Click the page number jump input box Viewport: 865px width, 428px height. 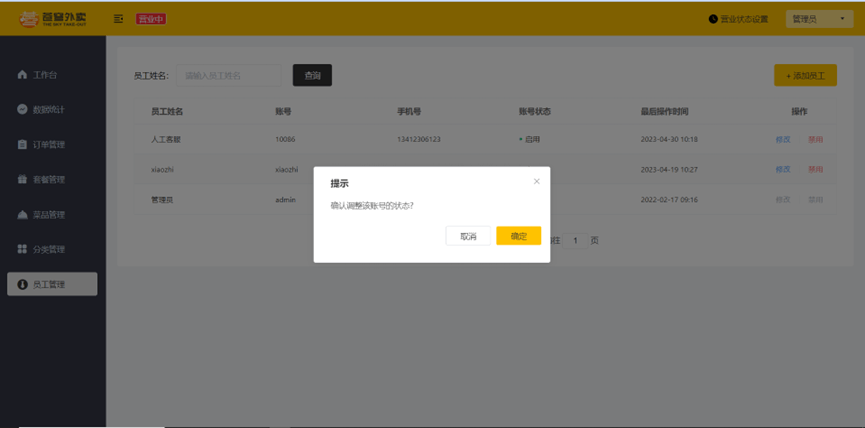point(575,240)
